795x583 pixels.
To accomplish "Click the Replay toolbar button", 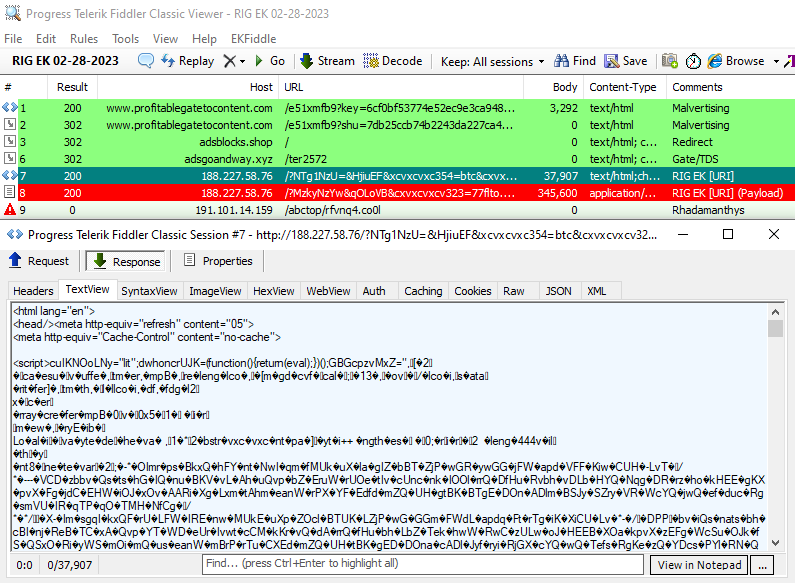I will [x=187, y=61].
